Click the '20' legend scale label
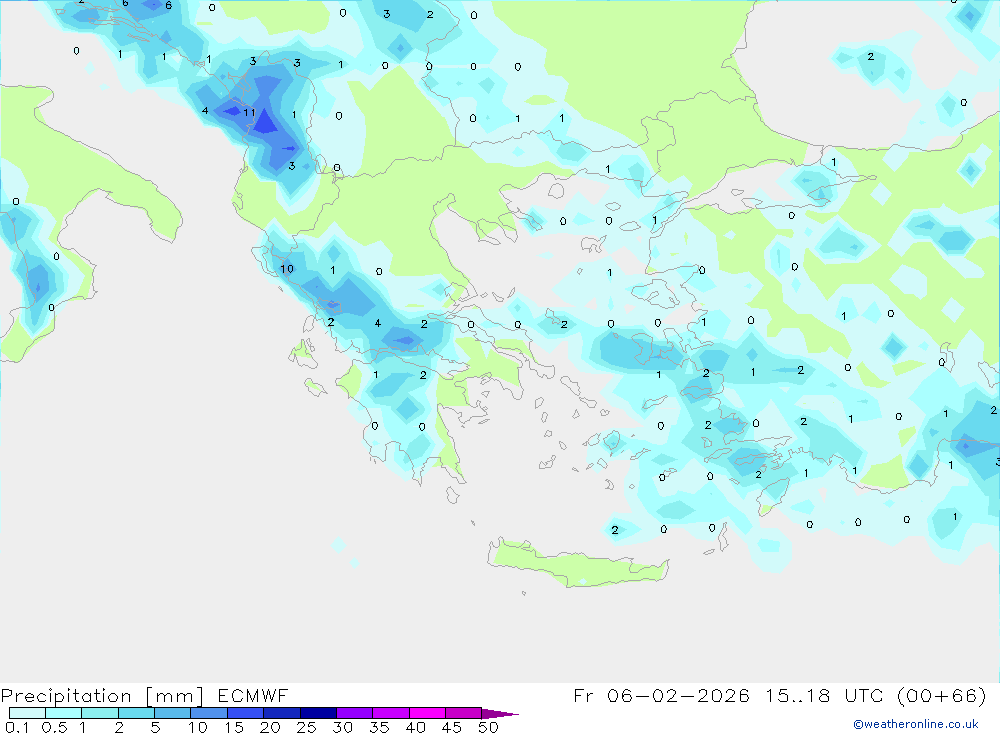Image resolution: width=1000 pixels, height=733 pixels. coord(270,727)
